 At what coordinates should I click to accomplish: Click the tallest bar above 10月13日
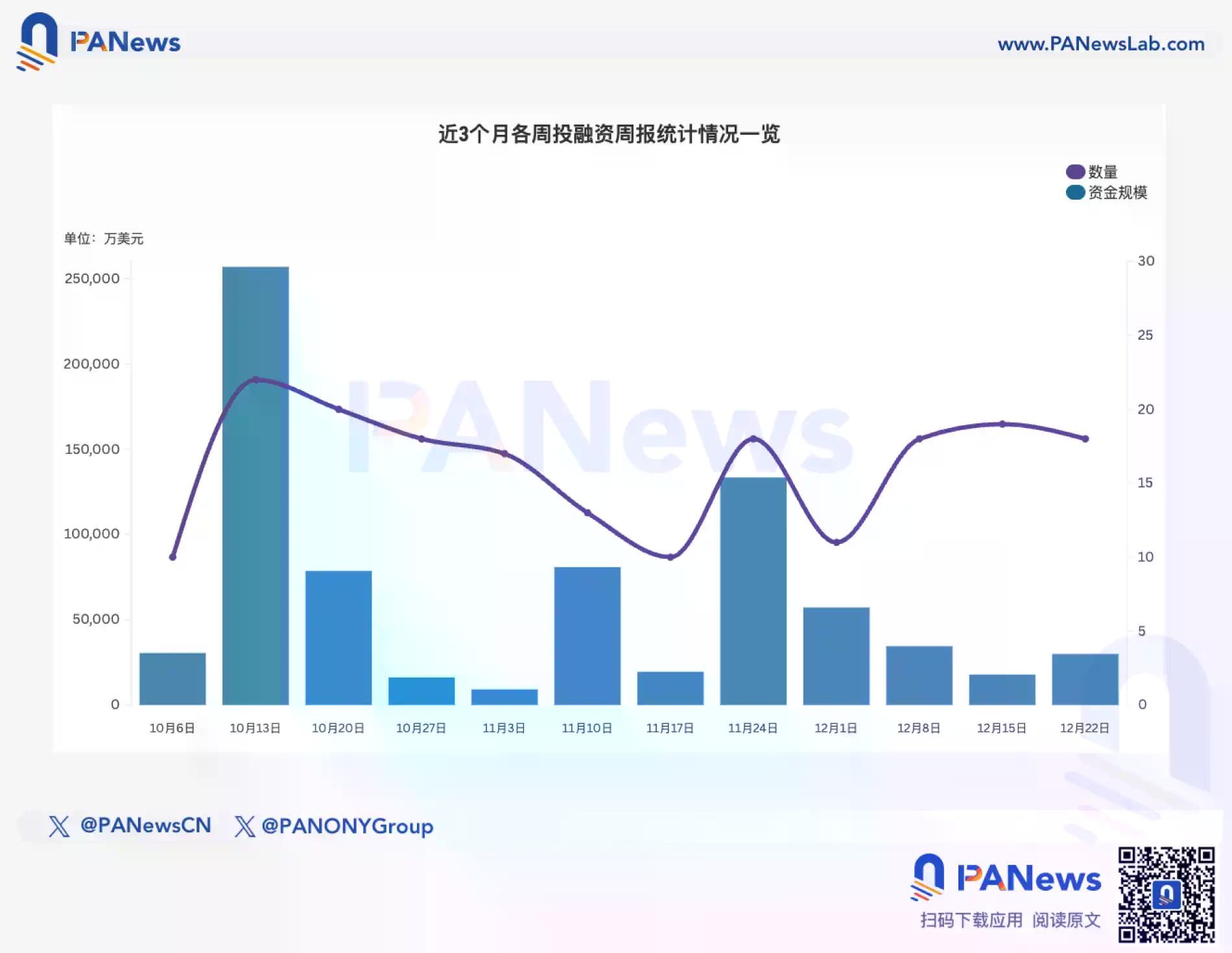pyautogui.click(x=257, y=486)
